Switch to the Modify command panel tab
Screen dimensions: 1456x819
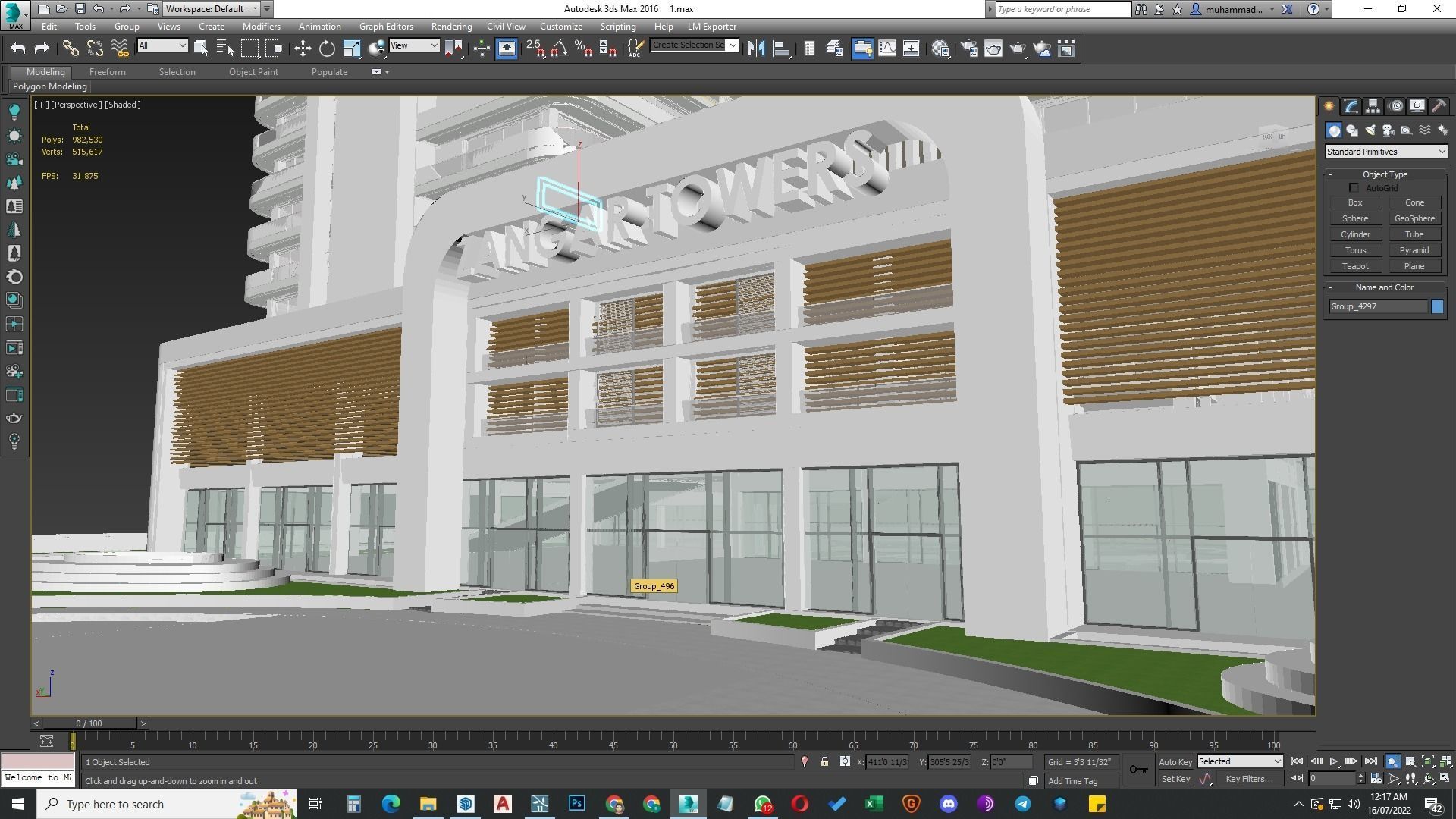pyautogui.click(x=1351, y=106)
